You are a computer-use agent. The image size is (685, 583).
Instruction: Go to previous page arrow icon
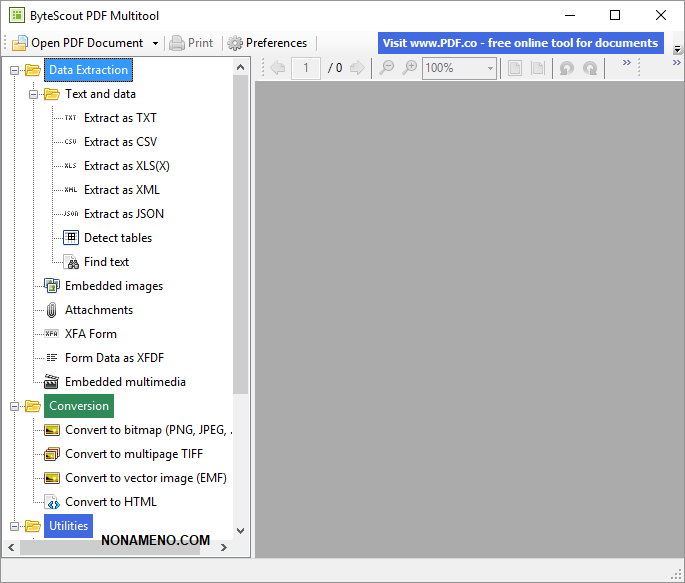pyautogui.click(x=278, y=68)
